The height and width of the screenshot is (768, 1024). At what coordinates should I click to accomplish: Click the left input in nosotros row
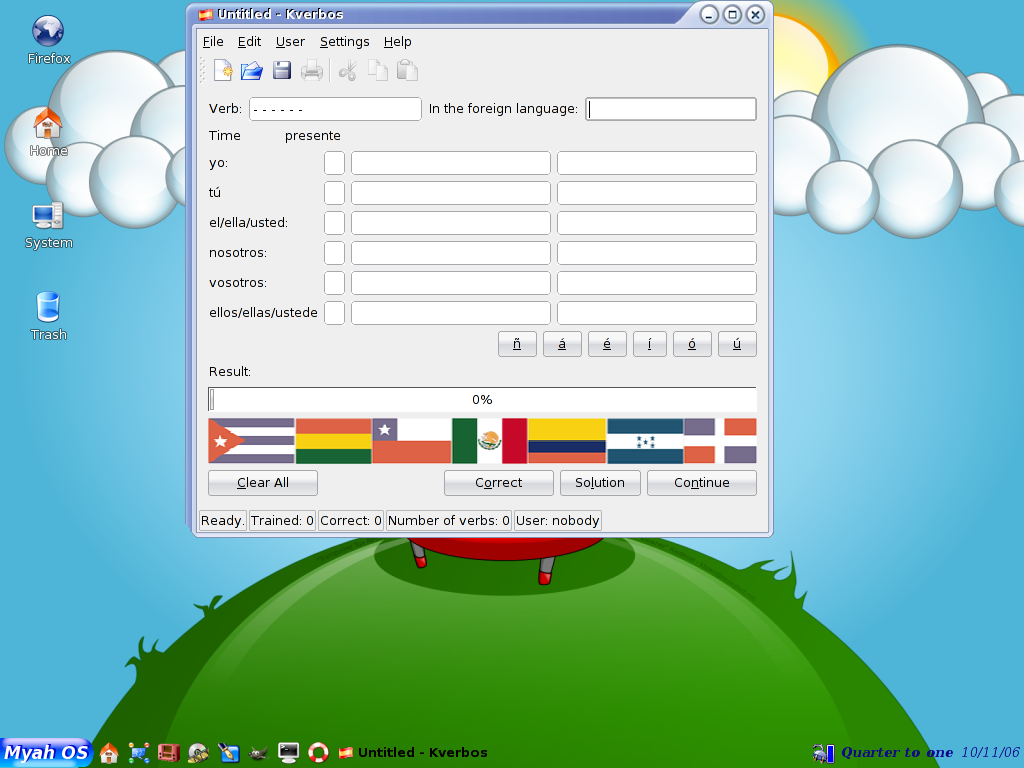[x=451, y=253]
